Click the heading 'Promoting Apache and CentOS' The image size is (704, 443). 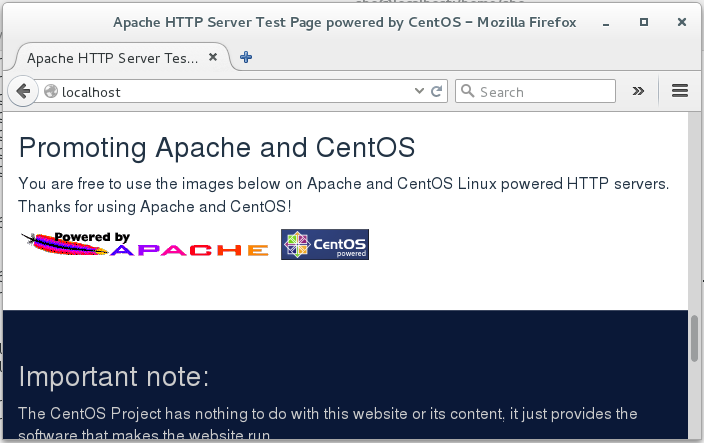[217, 148]
